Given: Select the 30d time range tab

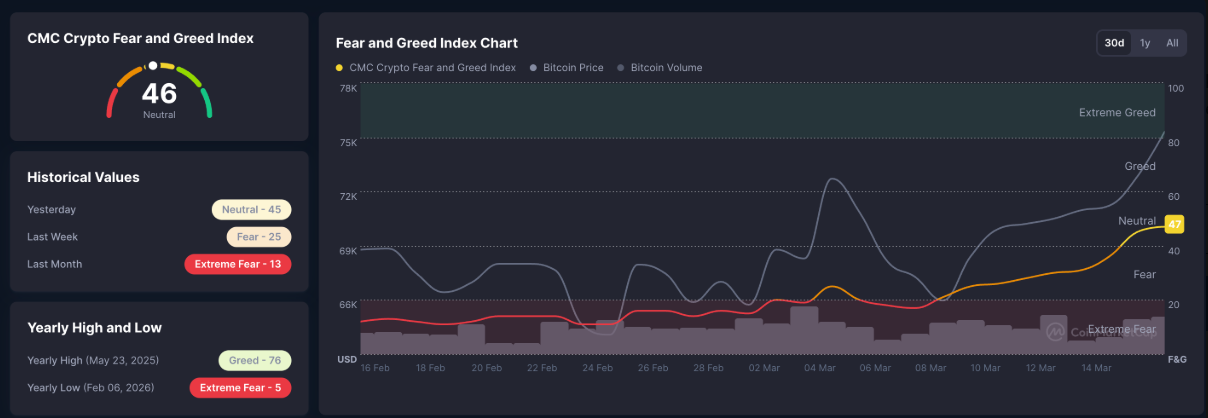Looking at the screenshot, I should [1114, 43].
